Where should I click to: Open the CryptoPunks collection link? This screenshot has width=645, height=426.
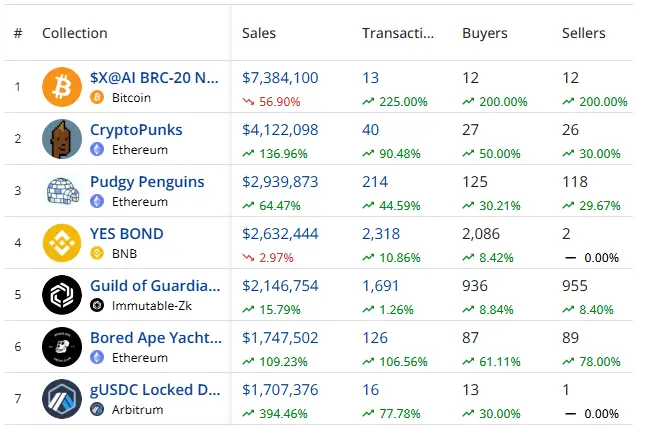click(x=136, y=130)
